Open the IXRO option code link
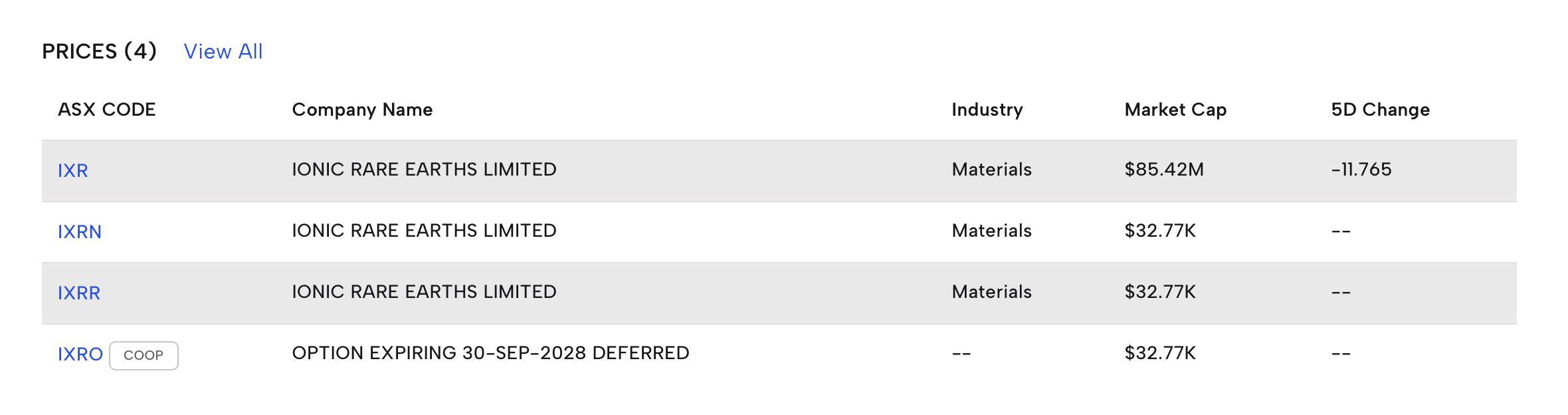 [80, 354]
